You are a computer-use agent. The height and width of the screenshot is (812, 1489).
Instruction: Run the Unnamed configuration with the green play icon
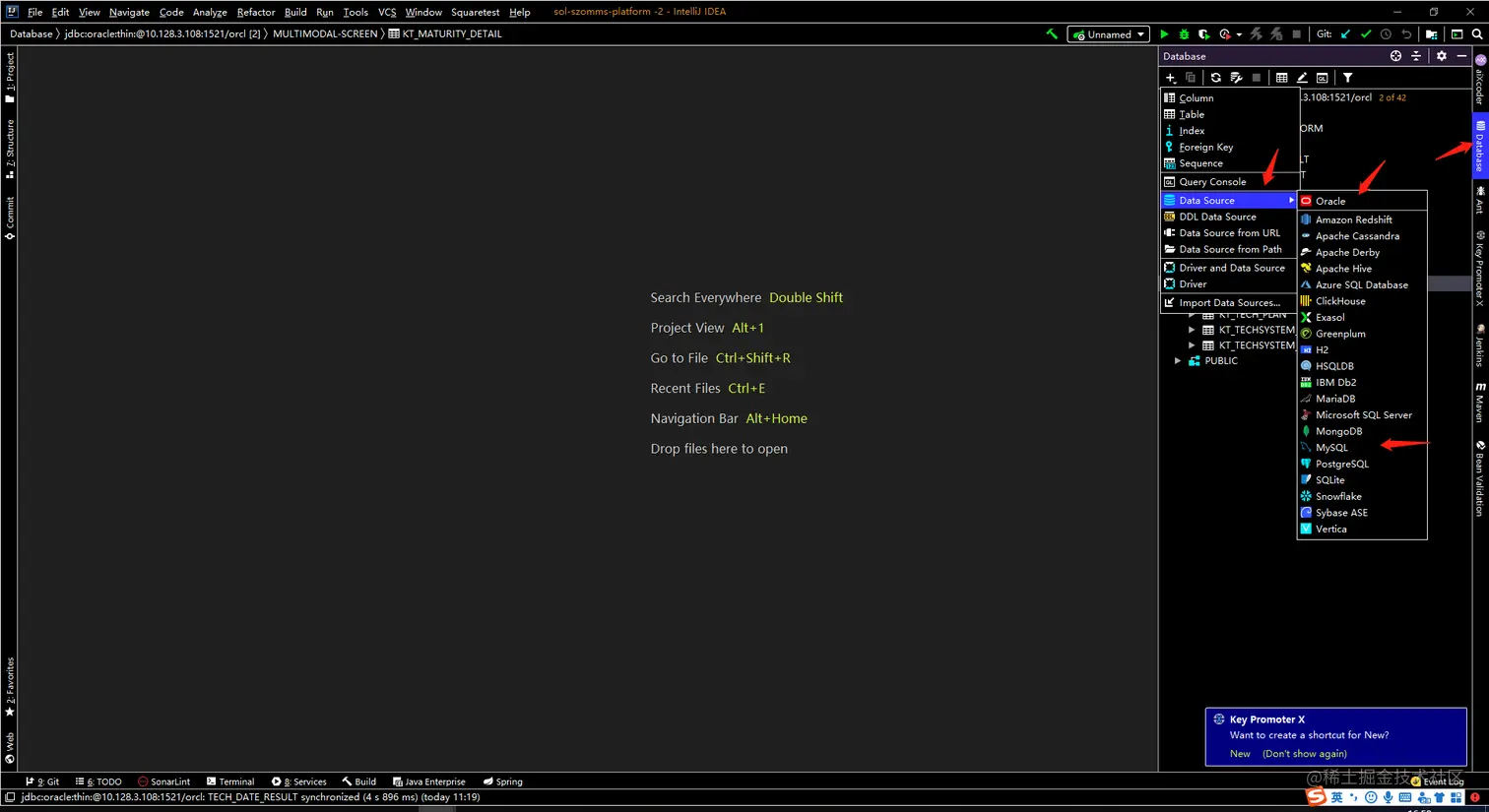coord(1164,33)
